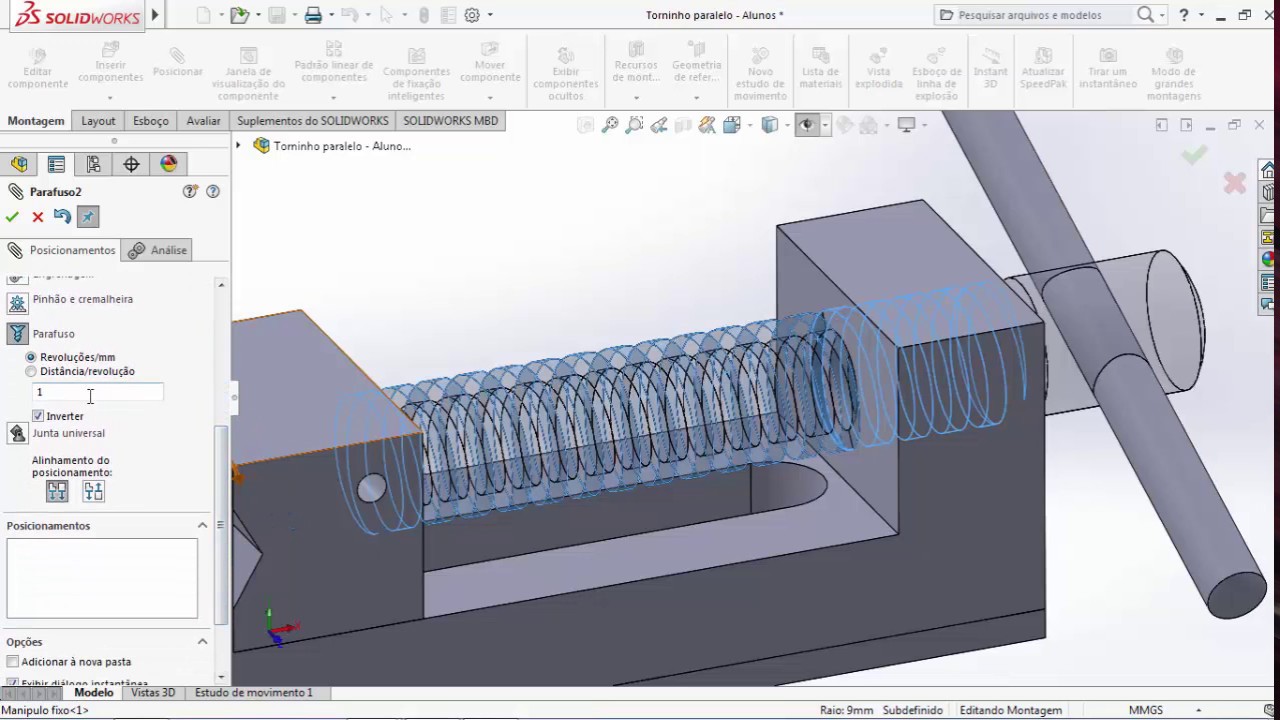Switch to the Montagem tab
This screenshot has width=1280, height=720.
pos(36,121)
